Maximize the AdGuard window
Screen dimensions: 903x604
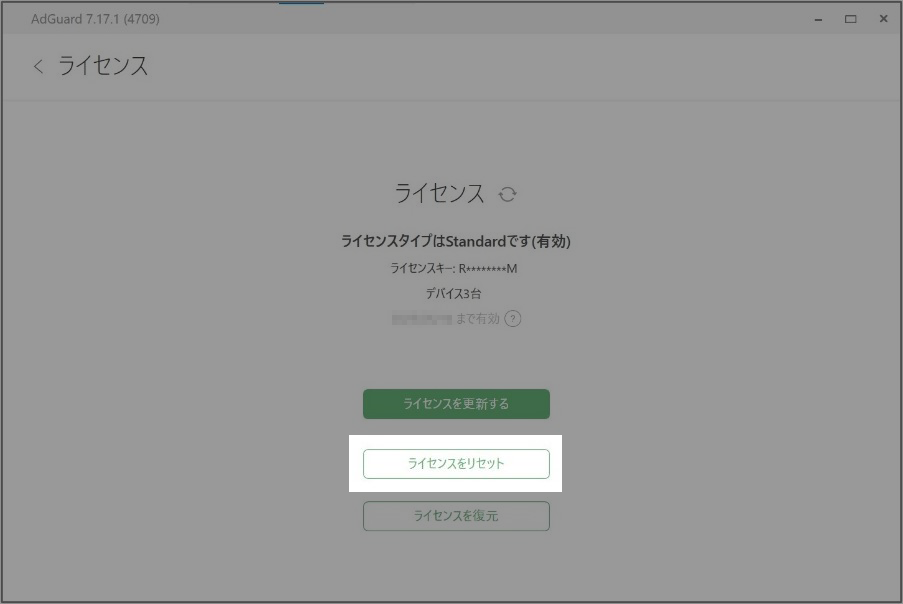click(x=850, y=19)
